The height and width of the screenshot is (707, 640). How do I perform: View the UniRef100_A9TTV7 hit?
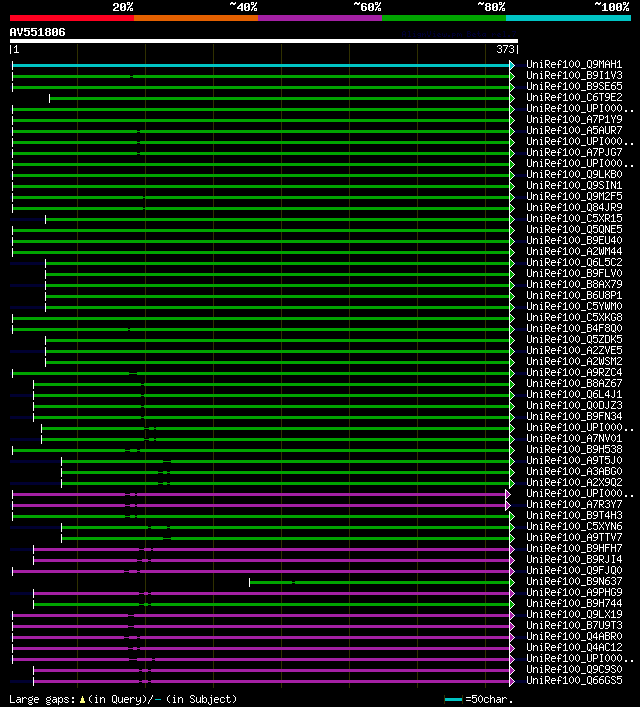pyautogui.click(x=574, y=537)
